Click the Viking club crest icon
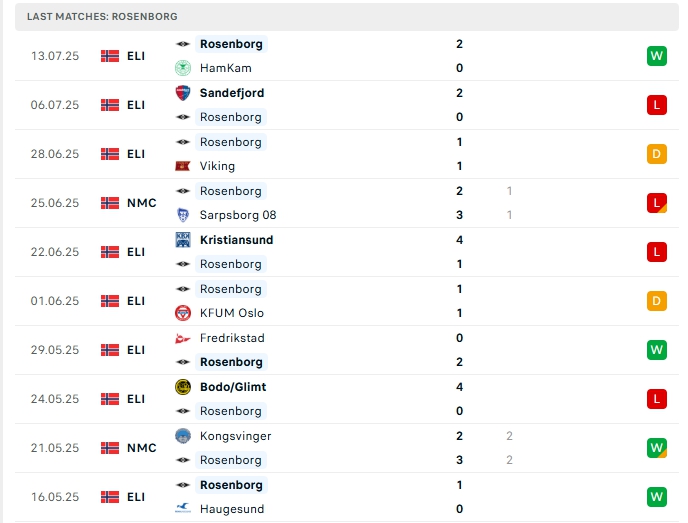The height and width of the screenshot is (523, 688). (183, 166)
